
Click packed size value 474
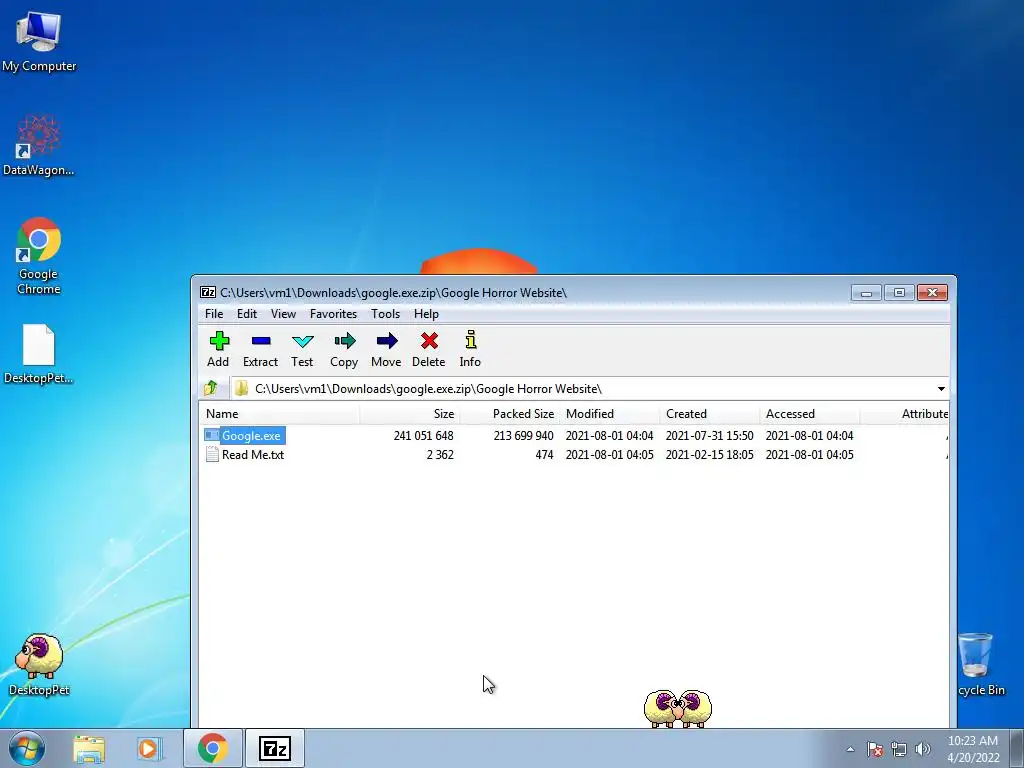tap(544, 455)
